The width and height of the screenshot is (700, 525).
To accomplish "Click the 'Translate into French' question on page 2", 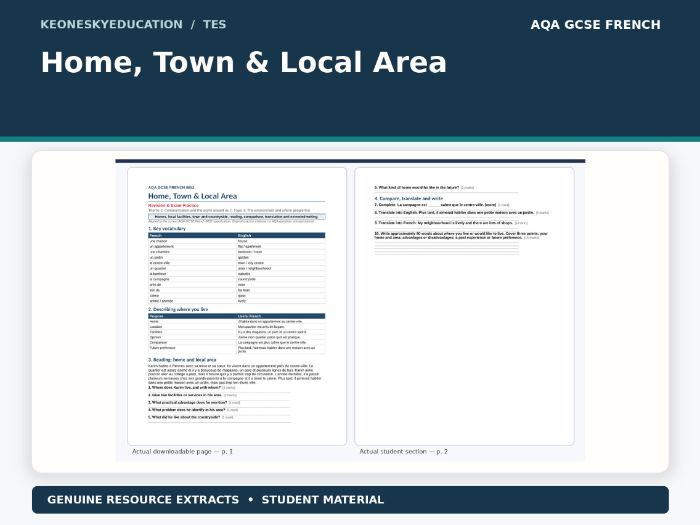I will click(x=451, y=222).
